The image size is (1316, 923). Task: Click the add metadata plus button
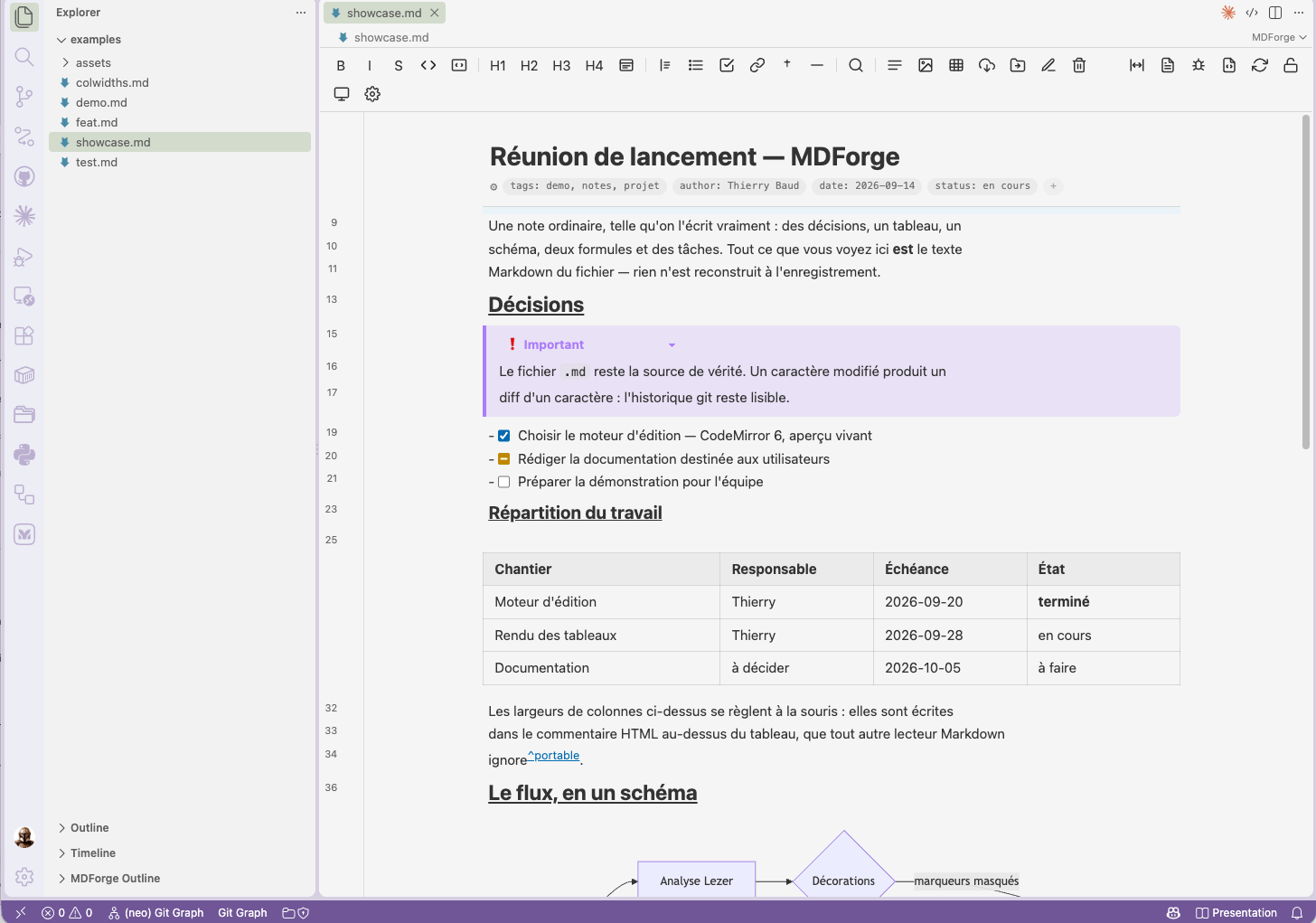pos(1053,186)
